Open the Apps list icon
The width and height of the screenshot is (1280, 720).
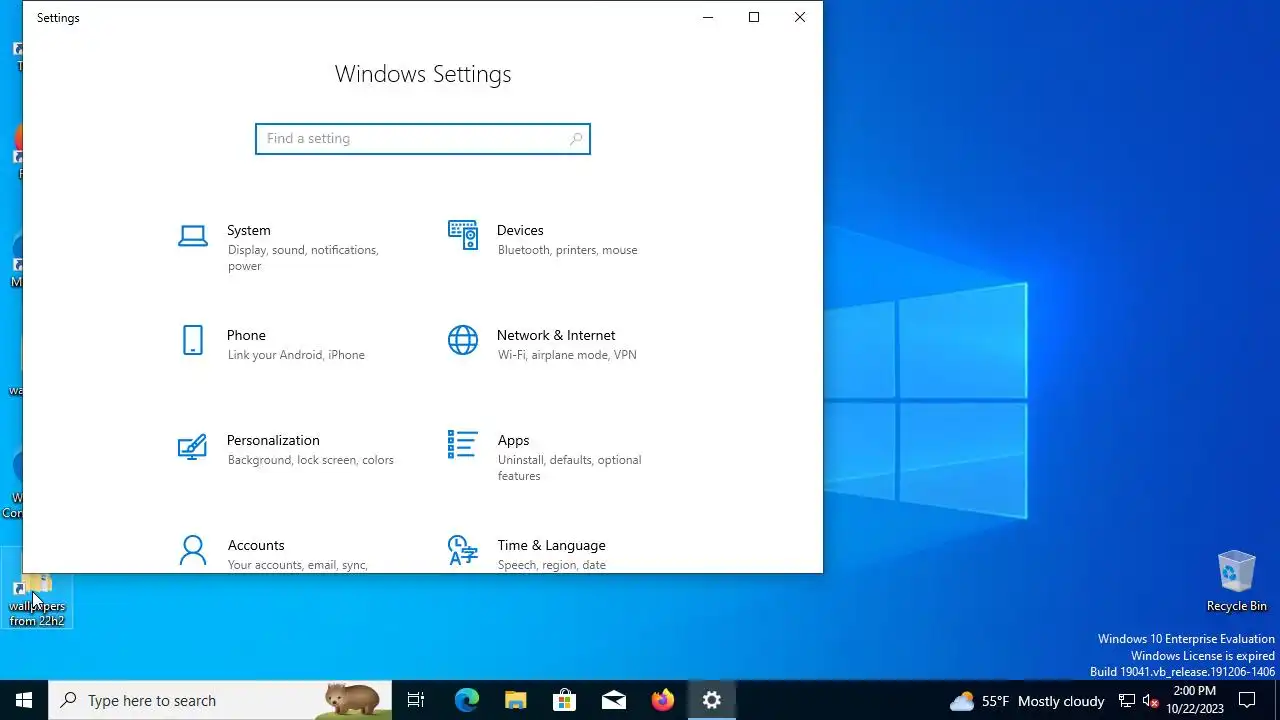click(462, 445)
